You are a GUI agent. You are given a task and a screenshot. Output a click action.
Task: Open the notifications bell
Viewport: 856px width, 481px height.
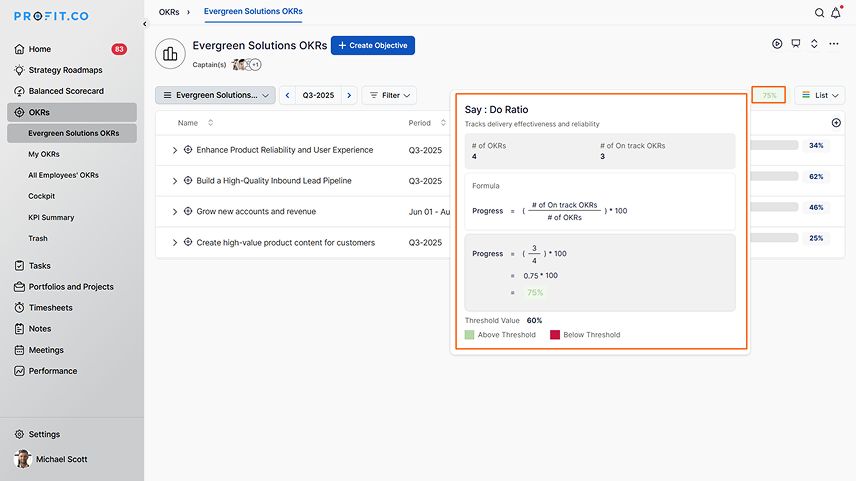pos(836,13)
